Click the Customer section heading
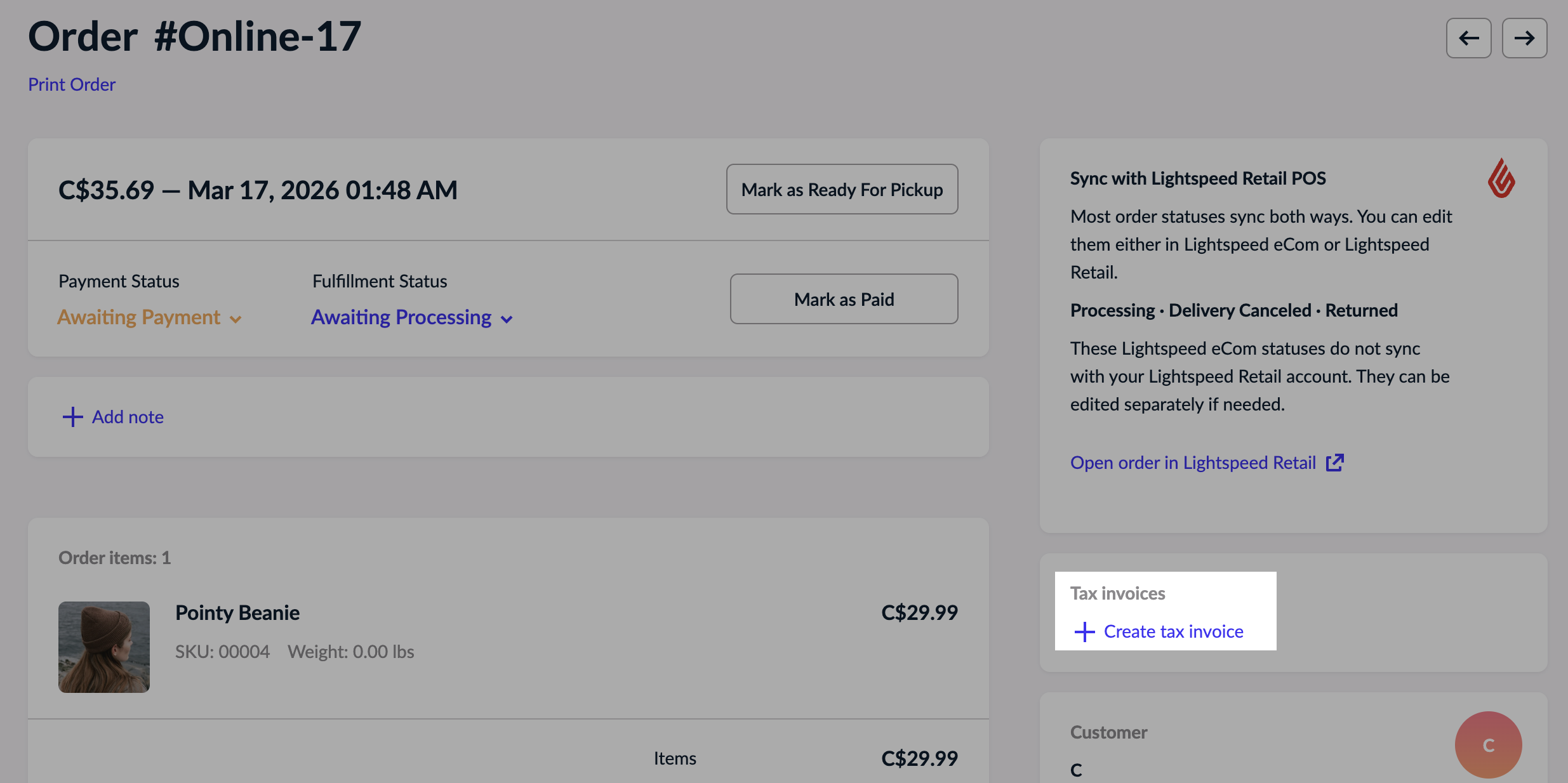1568x783 pixels. click(1108, 732)
